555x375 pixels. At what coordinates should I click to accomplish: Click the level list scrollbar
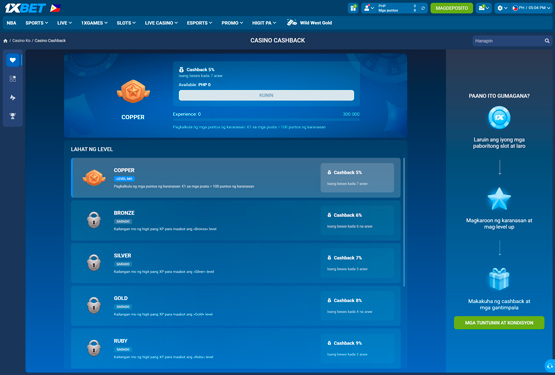(404, 222)
